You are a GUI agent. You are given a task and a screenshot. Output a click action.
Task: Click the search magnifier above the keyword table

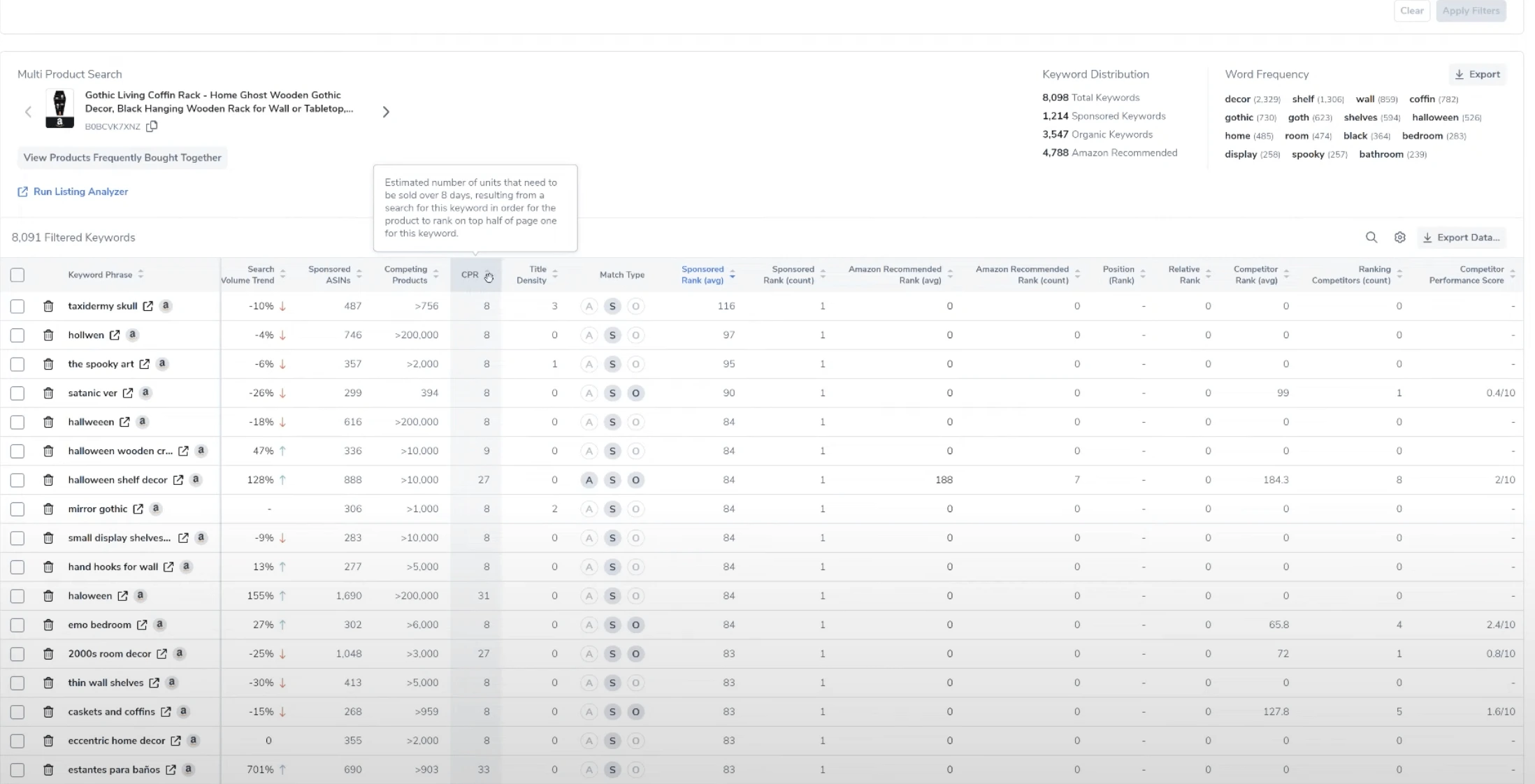pyautogui.click(x=1371, y=238)
